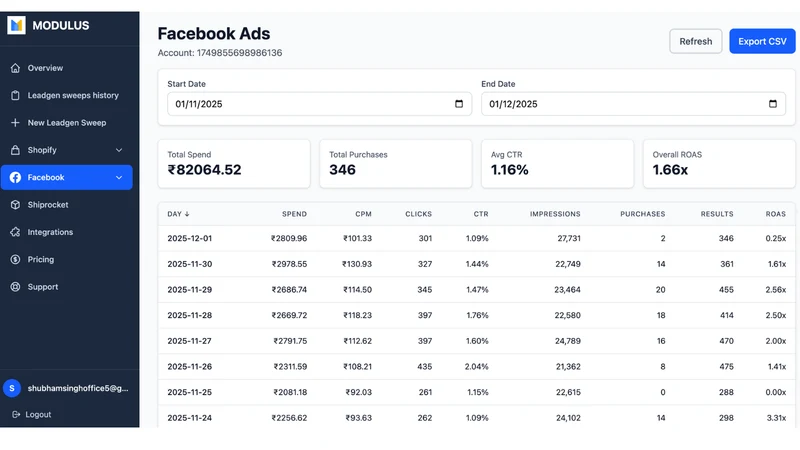Click Logout link

38,414
